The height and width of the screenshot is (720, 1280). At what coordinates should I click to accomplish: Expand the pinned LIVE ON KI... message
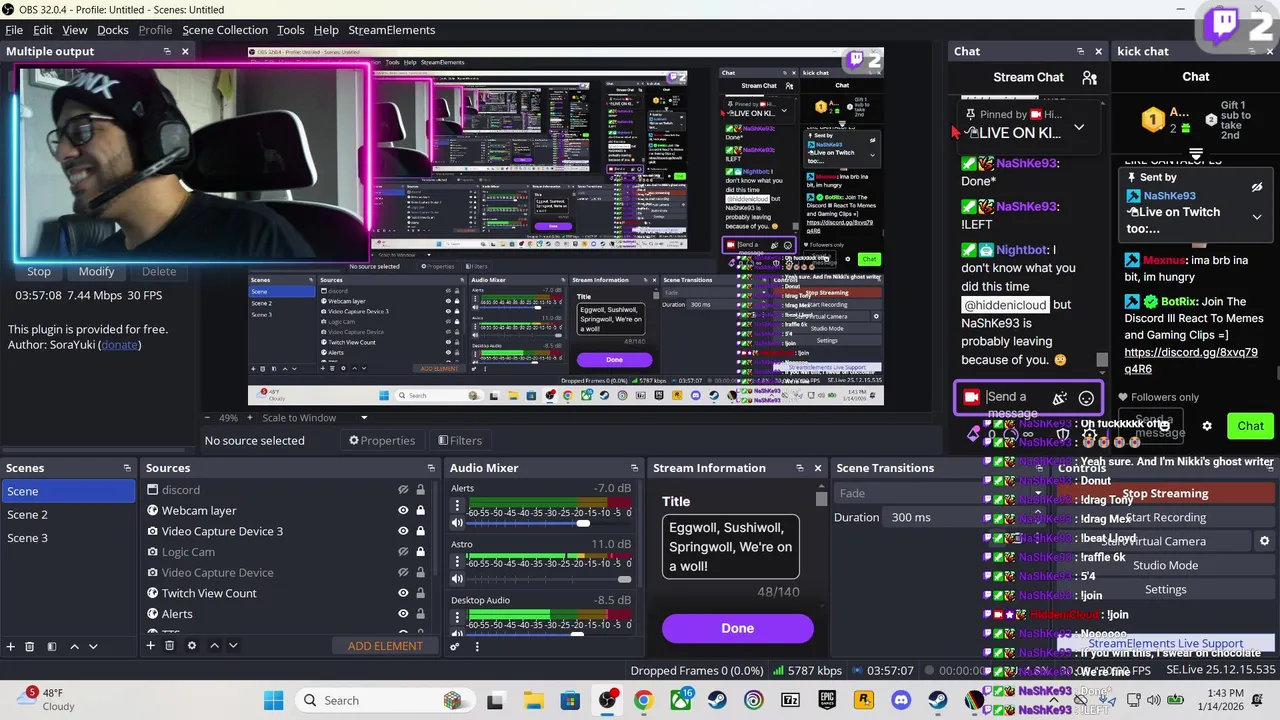click(1079, 127)
